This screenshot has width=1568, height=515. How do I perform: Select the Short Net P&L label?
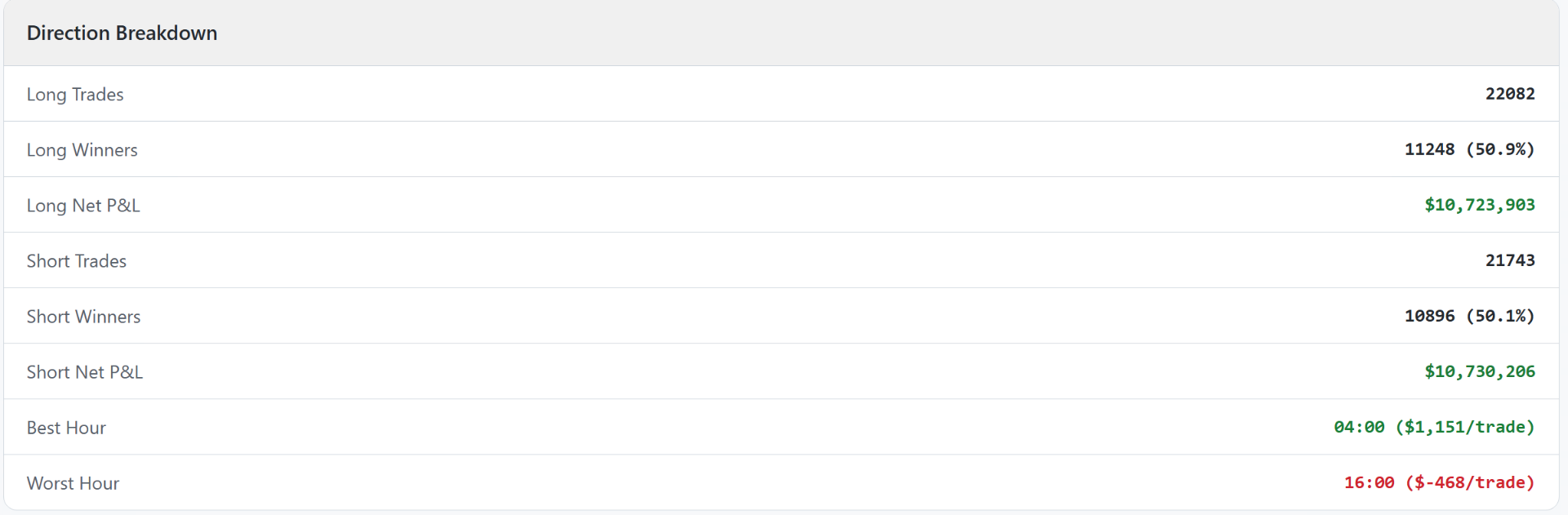(85, 372)
